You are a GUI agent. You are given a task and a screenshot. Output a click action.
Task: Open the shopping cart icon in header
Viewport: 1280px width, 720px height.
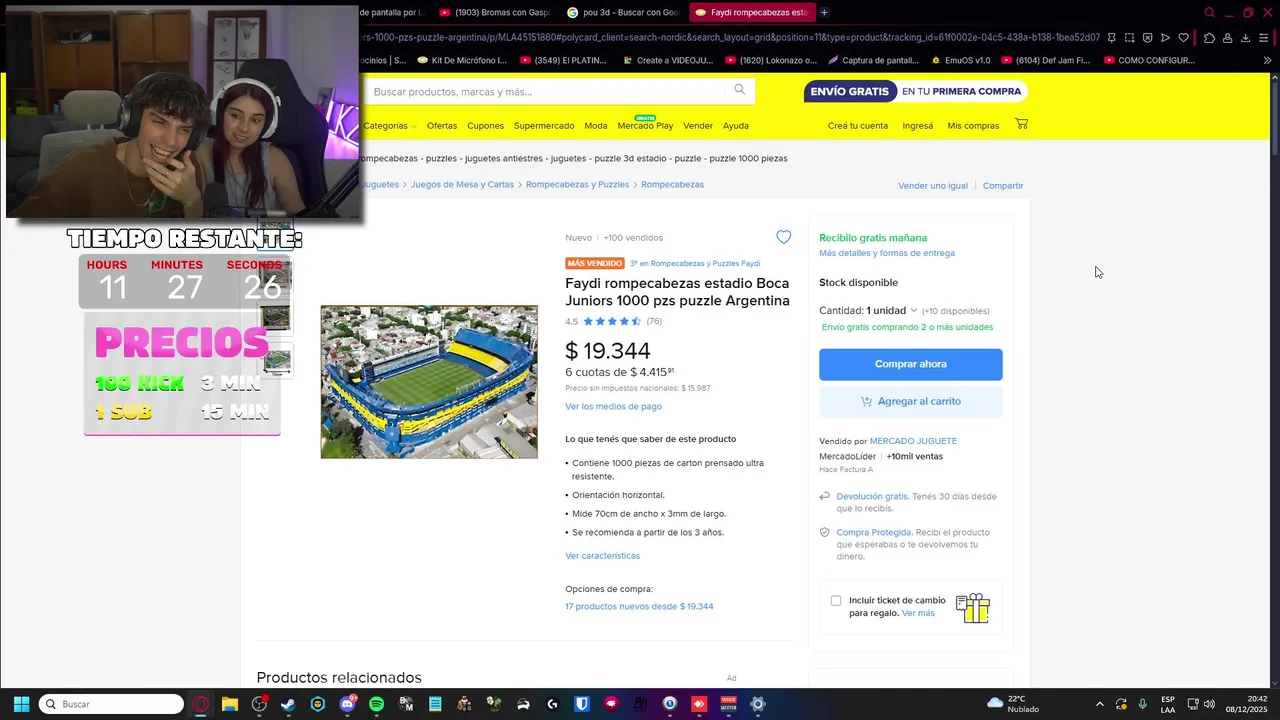(1021, 124)
